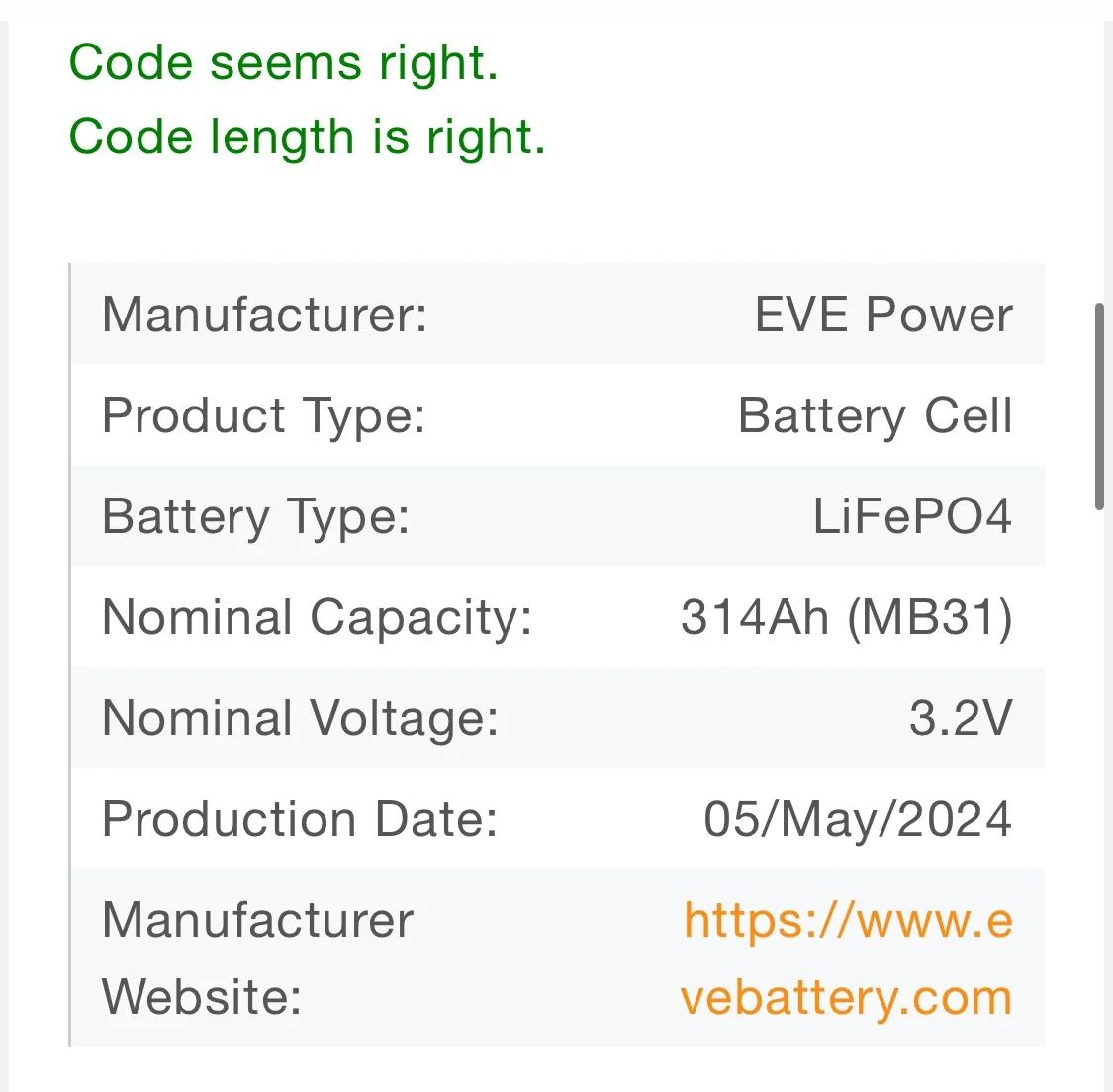Select the "314Ah (MB31)" capacity value
Screen dimensions: 1113x1092
click(x=847, y=618)
